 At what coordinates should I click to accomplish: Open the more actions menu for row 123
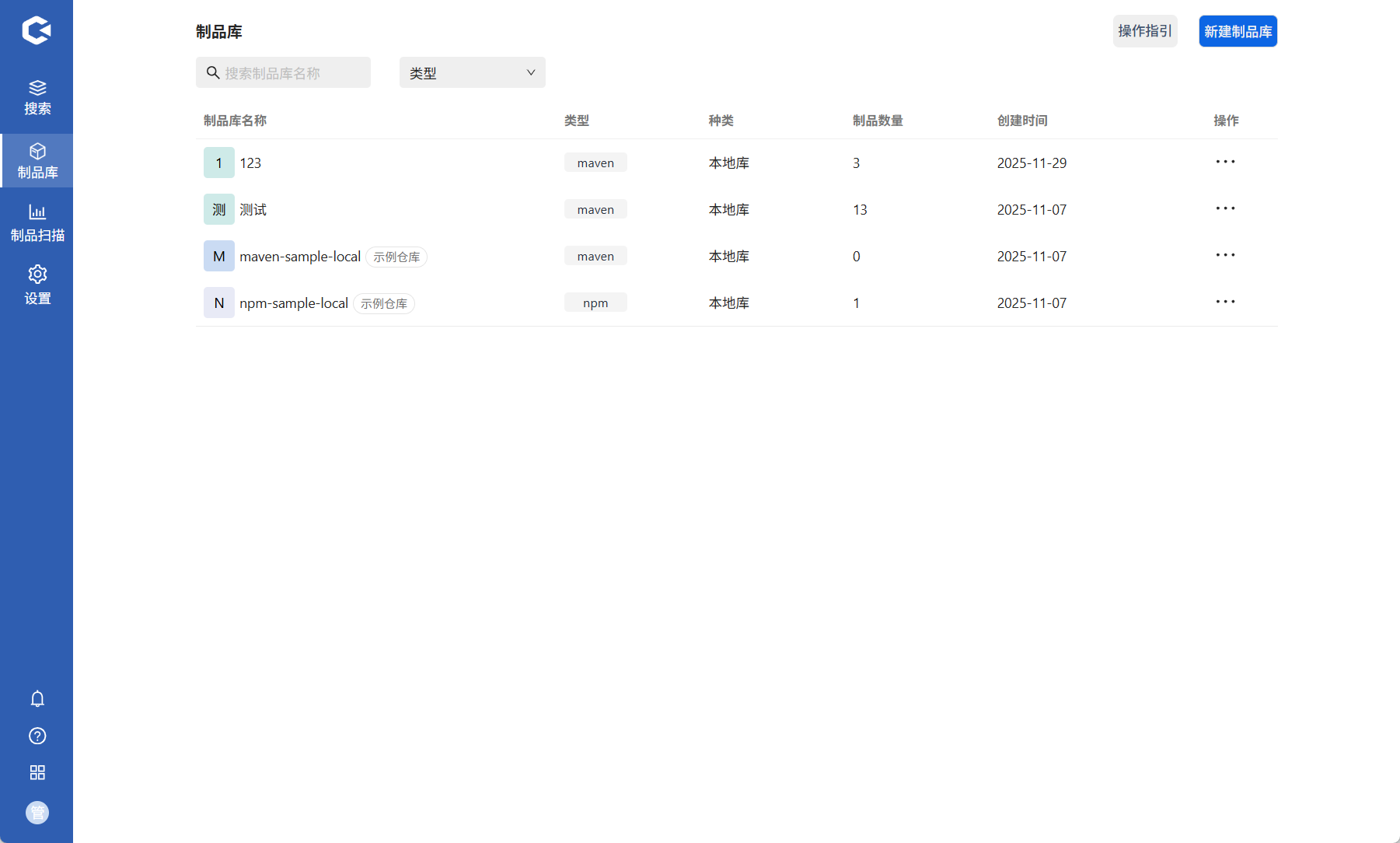pos(1225,162)
